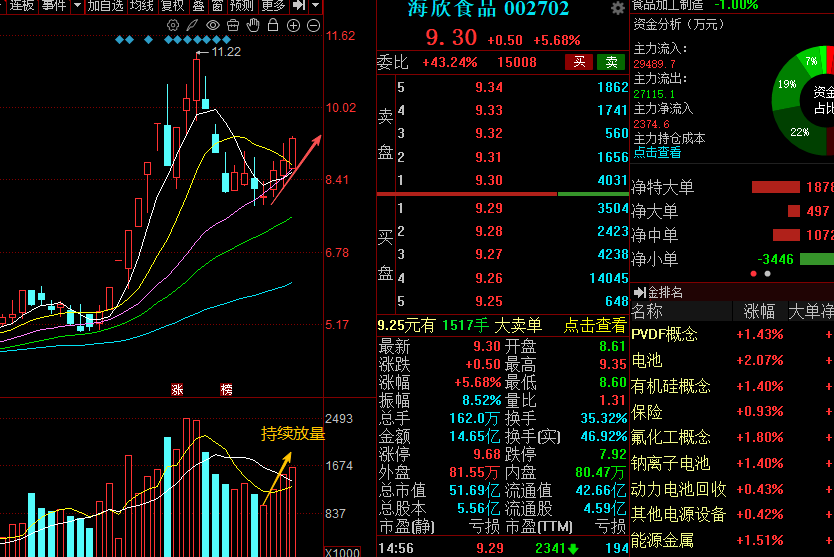Select the 7% segment of donut chart

click(811, 61)
